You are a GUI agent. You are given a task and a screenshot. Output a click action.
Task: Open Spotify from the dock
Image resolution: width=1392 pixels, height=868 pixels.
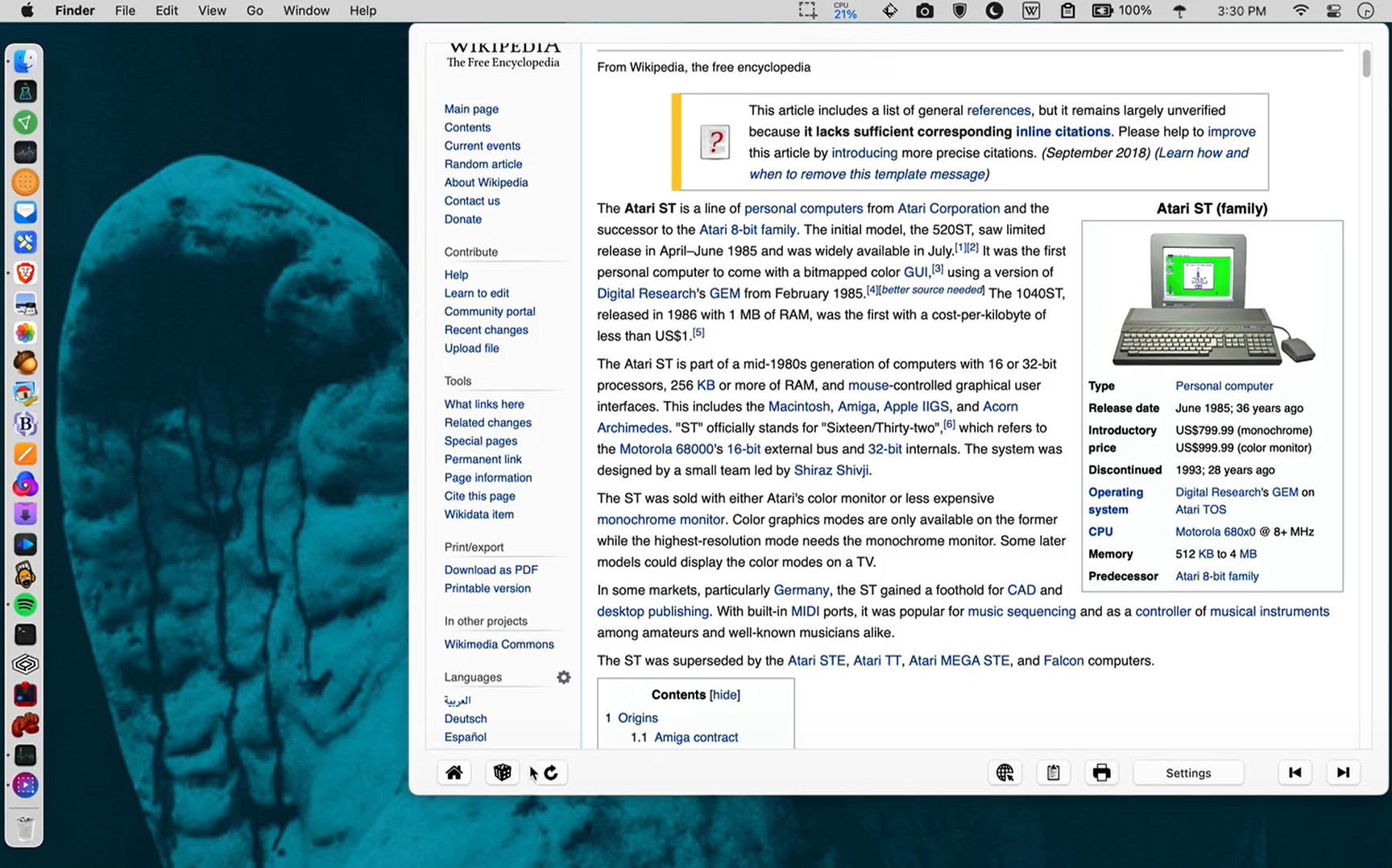pos(25,605)
